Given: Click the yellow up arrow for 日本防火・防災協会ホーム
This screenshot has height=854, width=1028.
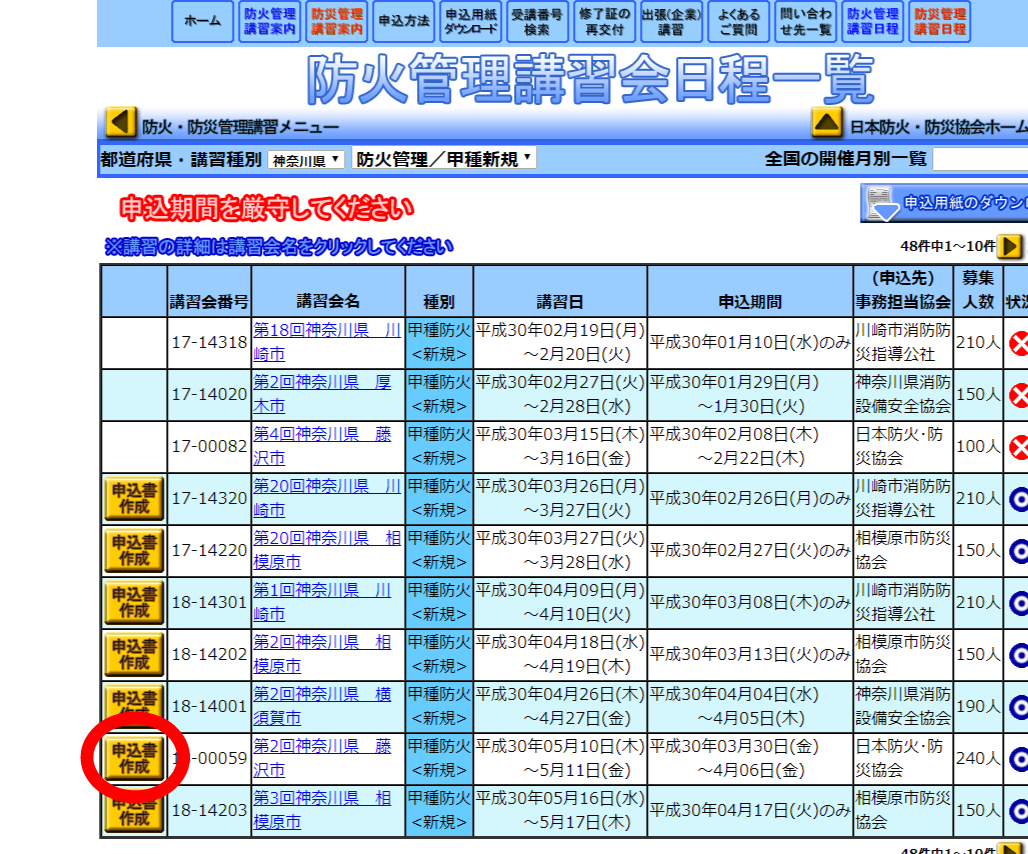Looking at the screenshot, I should 826,122.
